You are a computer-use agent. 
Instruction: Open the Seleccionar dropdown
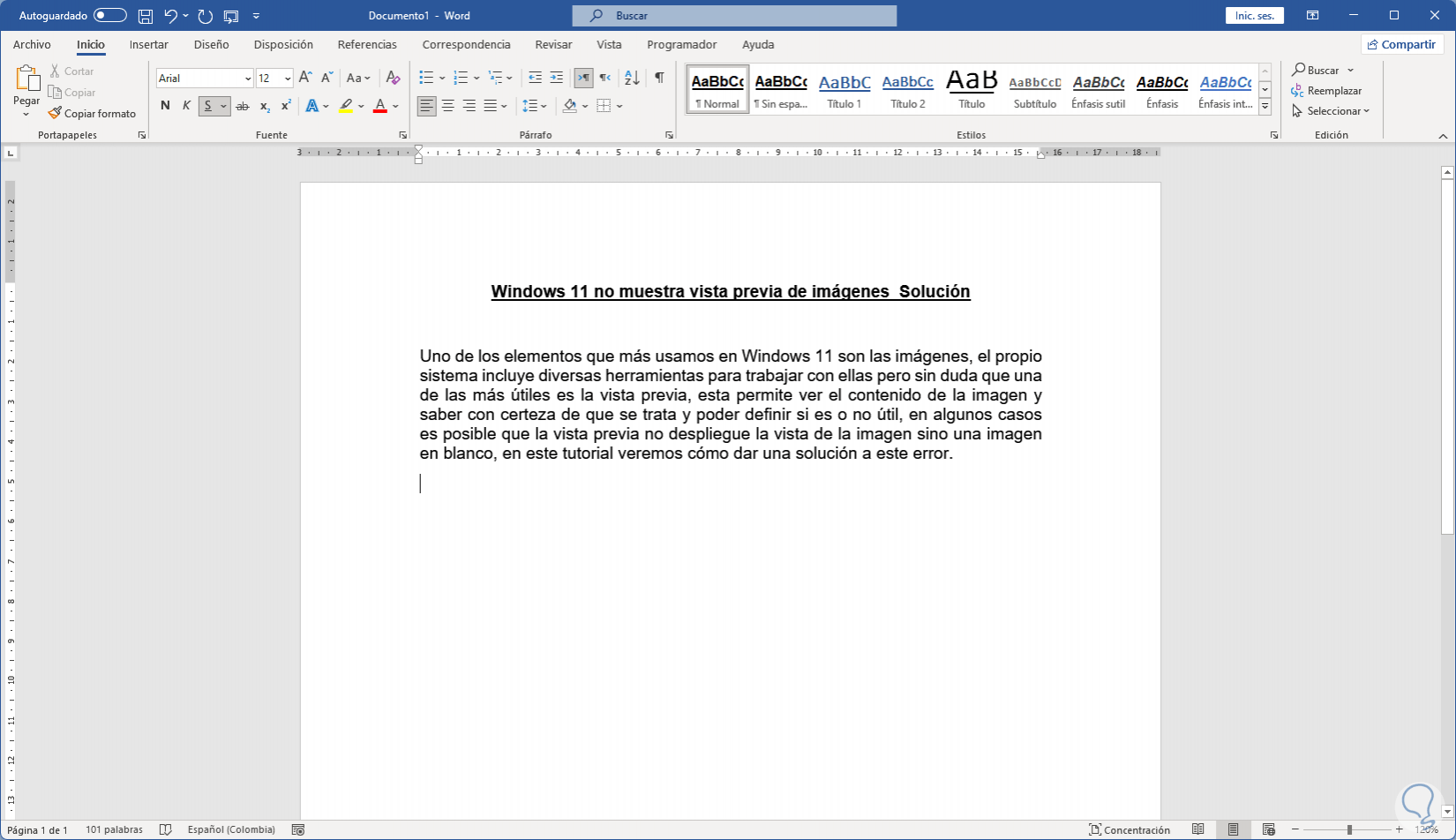pyautogui.click(x=1331, y=111)
